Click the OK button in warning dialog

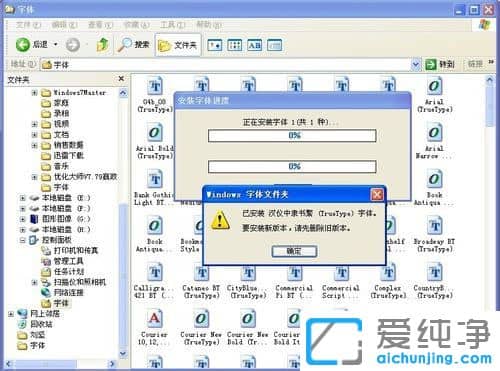pos(294,251)
